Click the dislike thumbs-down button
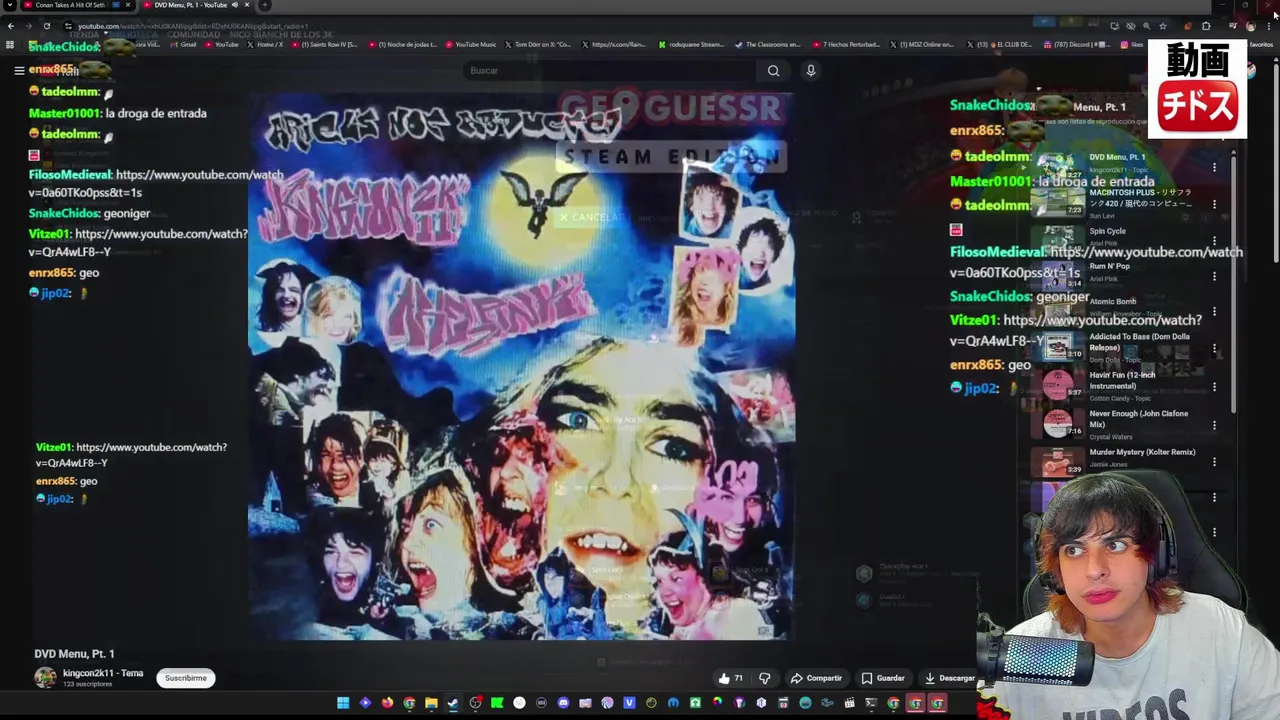The height and width of the screenshot is (720, 1280). pos(765,678)
